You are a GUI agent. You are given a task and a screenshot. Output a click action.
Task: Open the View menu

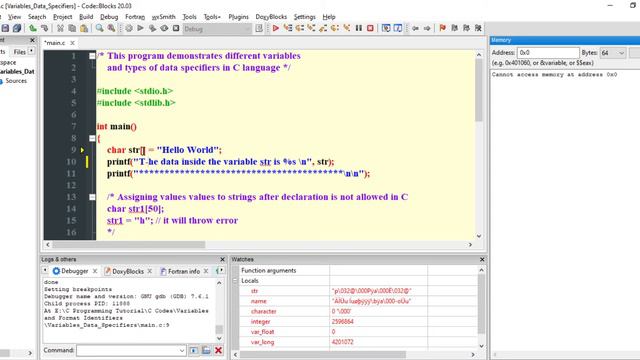pos(14,17)
